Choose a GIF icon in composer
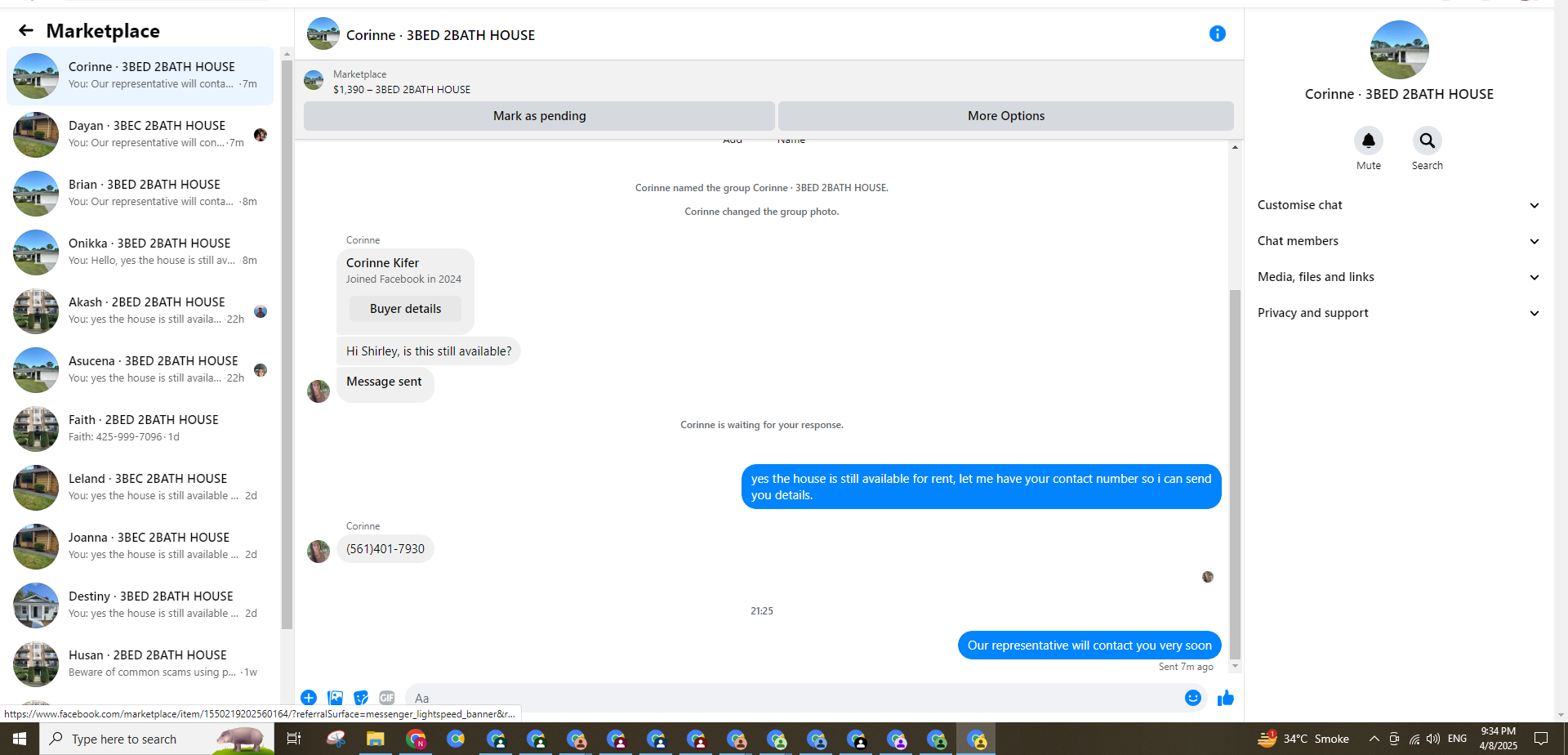 387,698
